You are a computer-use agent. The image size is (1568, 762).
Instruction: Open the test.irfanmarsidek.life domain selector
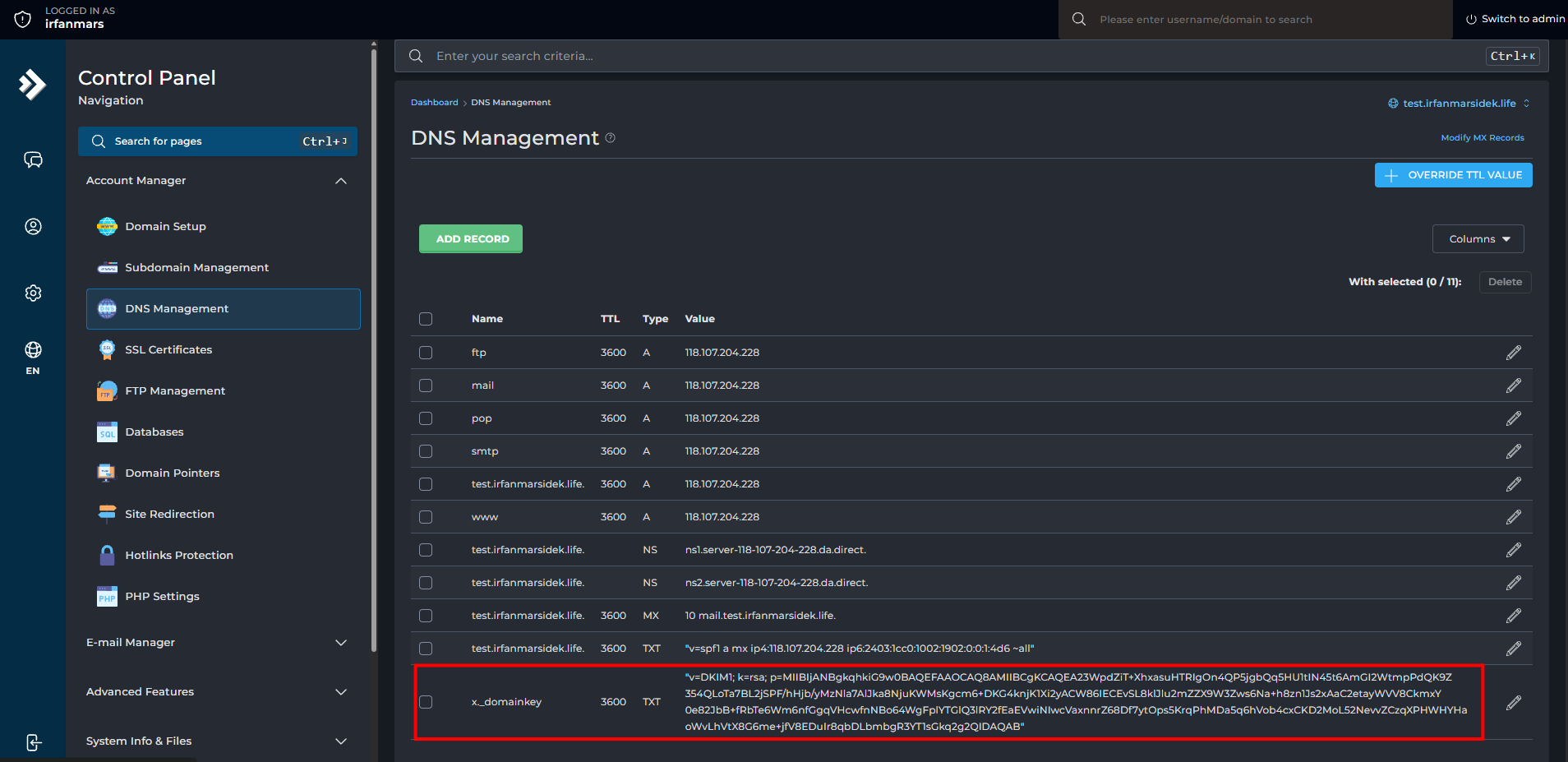(x=1459, y=104)
